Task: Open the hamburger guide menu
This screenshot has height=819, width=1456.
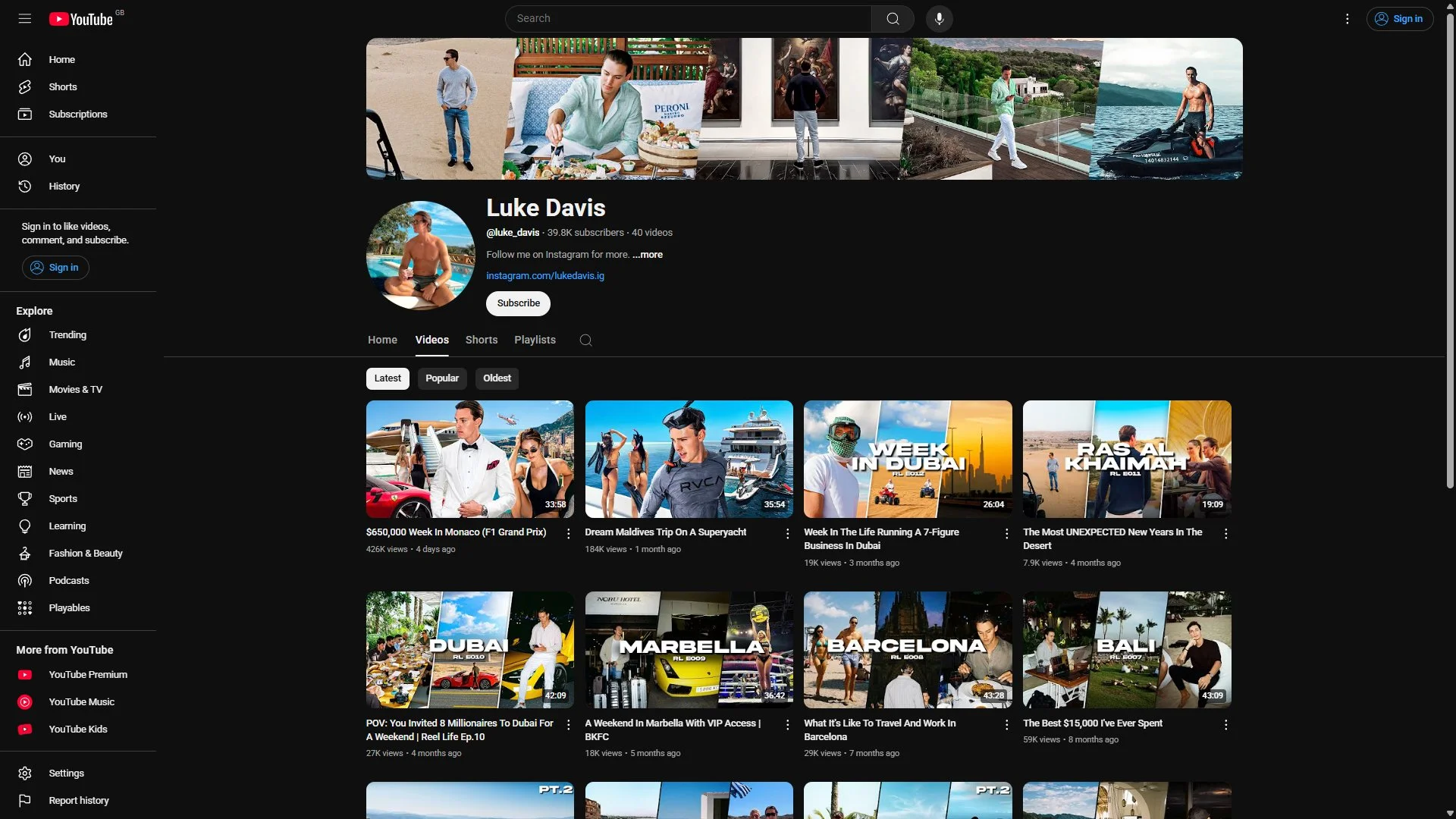Action: pos(25,18)
